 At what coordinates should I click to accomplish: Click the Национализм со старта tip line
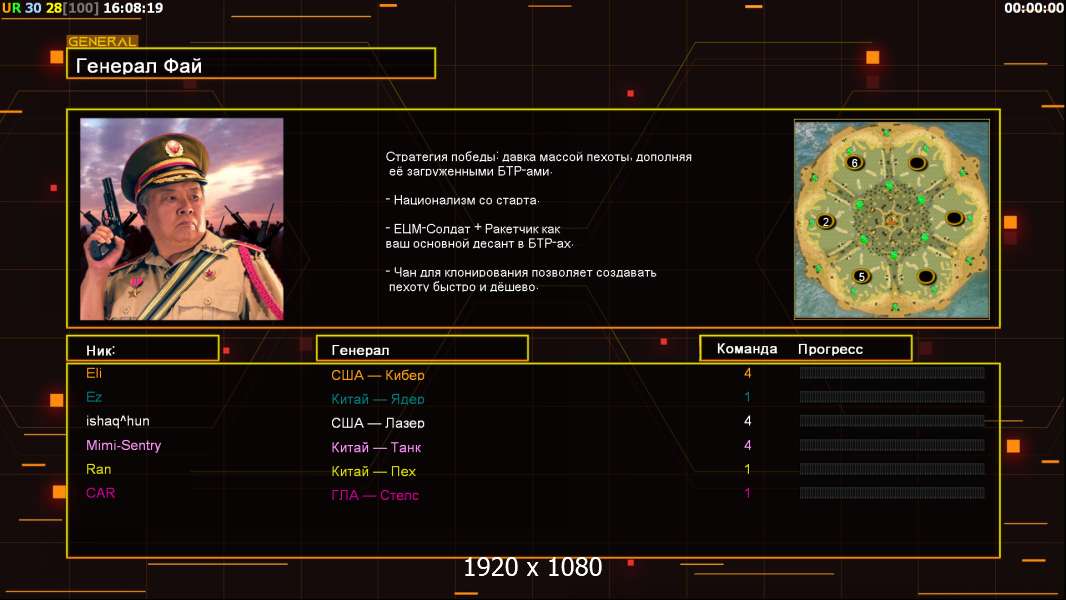click(x=462, y=200)
